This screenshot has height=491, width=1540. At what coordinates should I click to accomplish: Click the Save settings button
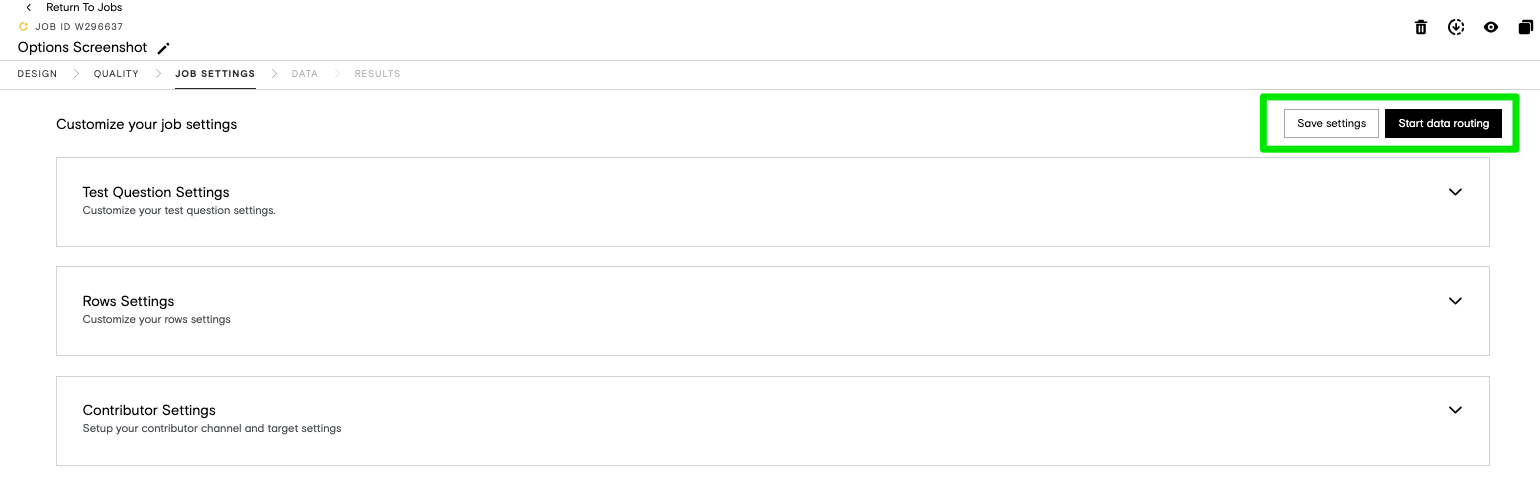(x=1331, y=123)
